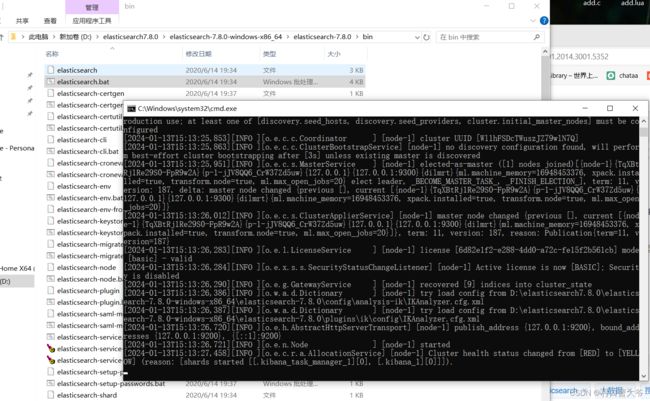Click the elasticsearch-cli file icon
The height and width of the screenshot is (401, 650).
51,139
